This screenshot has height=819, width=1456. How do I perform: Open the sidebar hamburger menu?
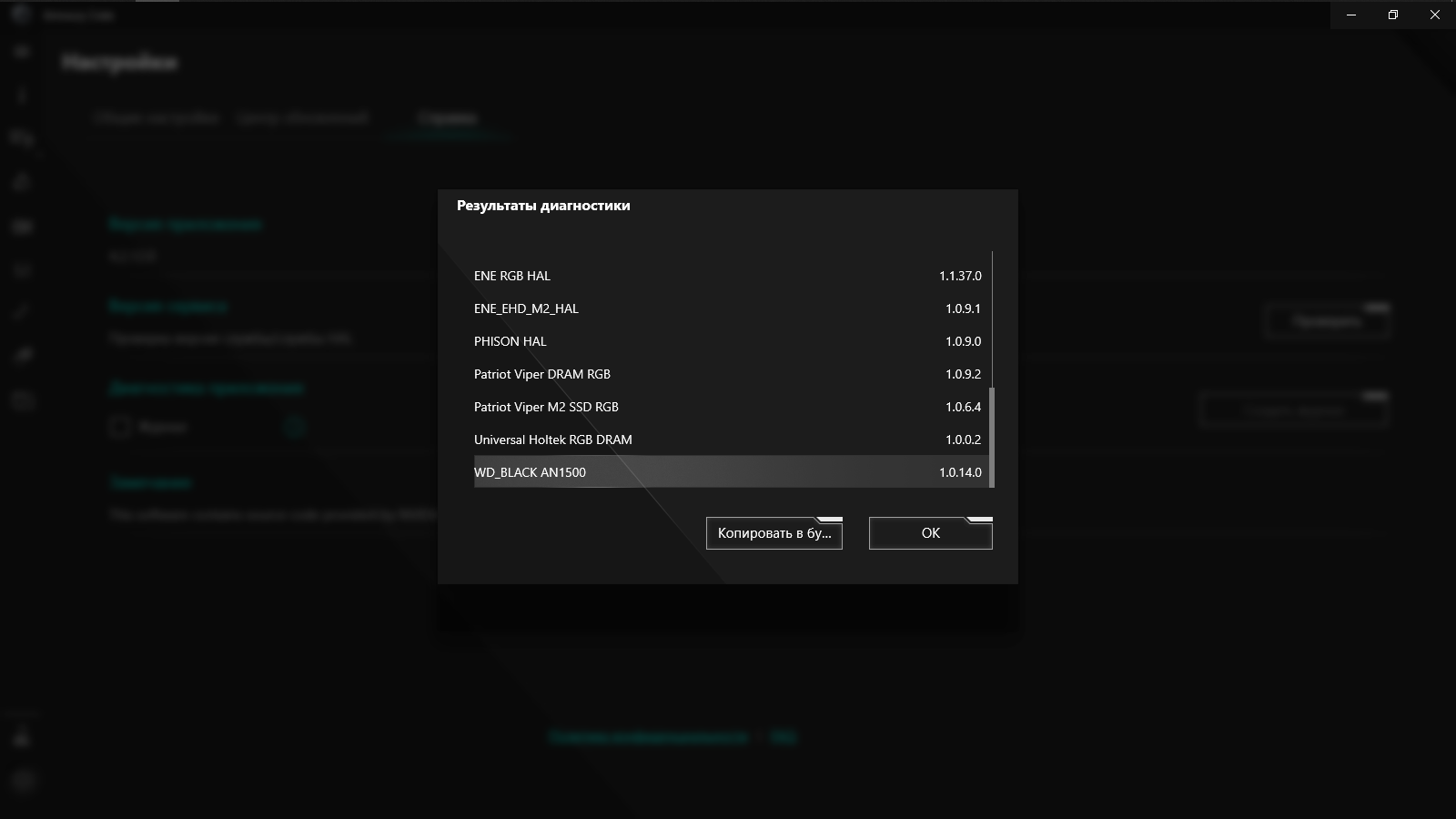coord(22,52)
